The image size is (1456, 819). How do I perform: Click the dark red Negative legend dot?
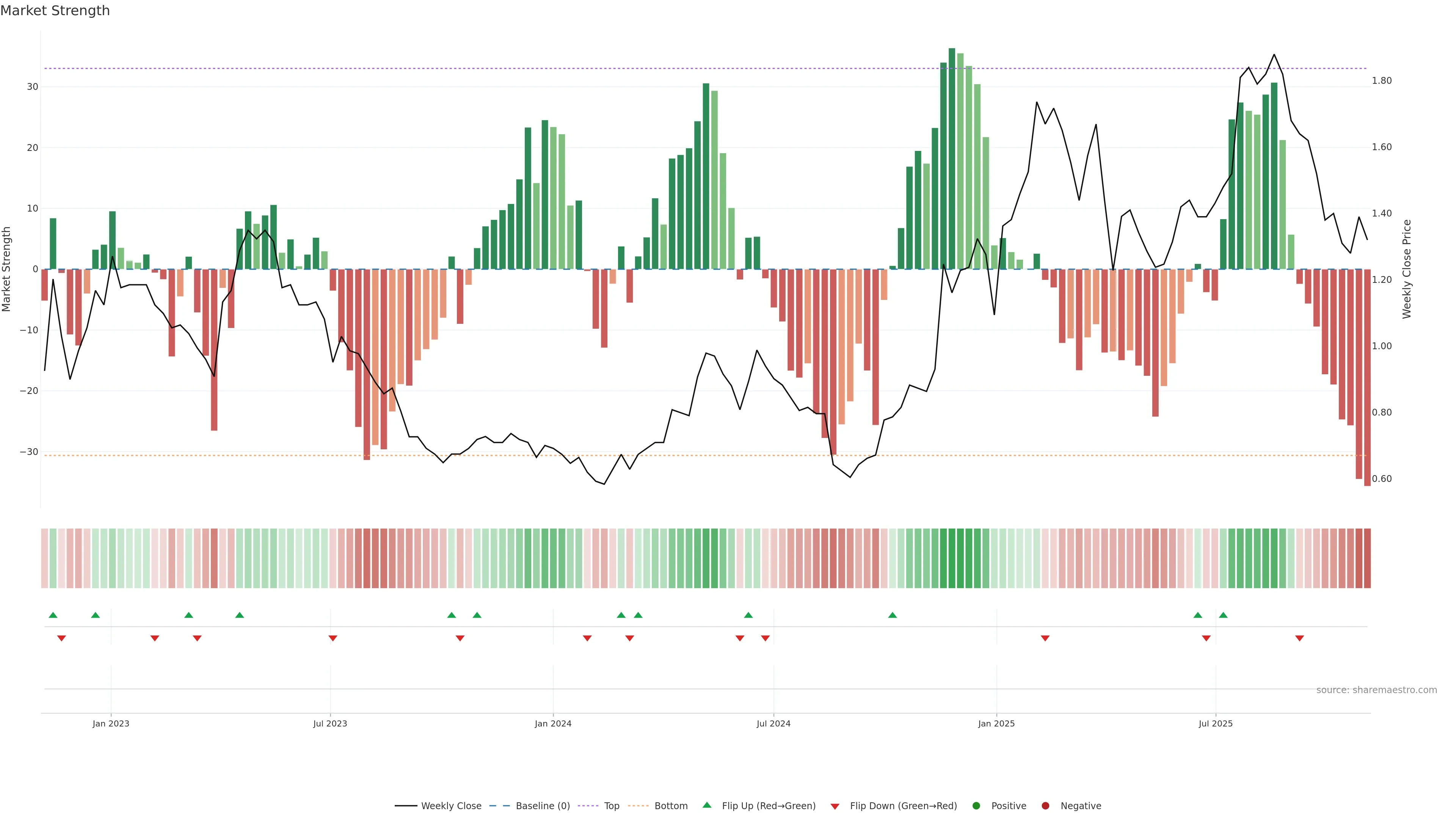click(x=1045, y=806)
